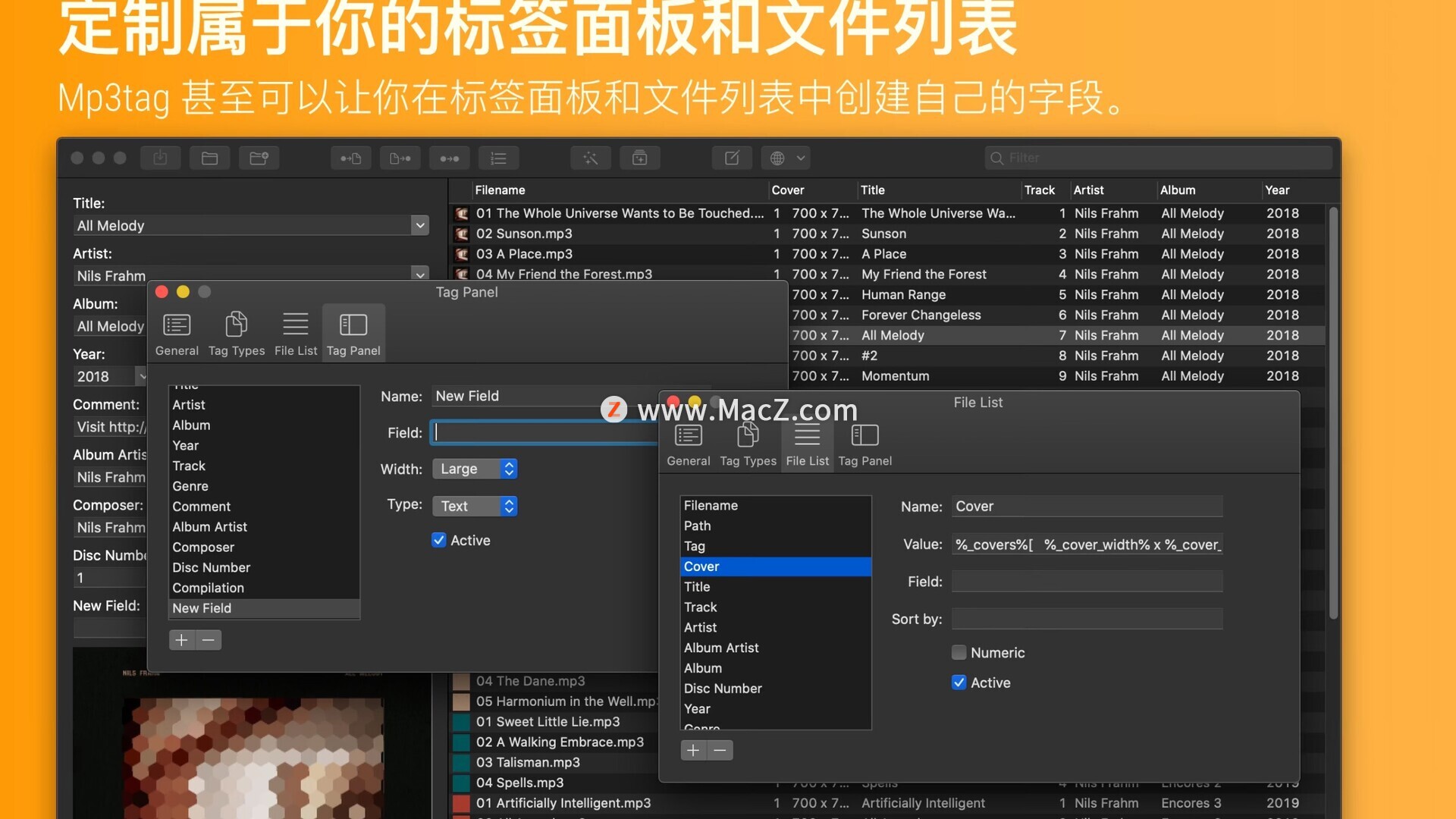The width and height of the screenshot is (1456, 819).
Task: Click the Momentum title cell
Action: click(895, 376)
